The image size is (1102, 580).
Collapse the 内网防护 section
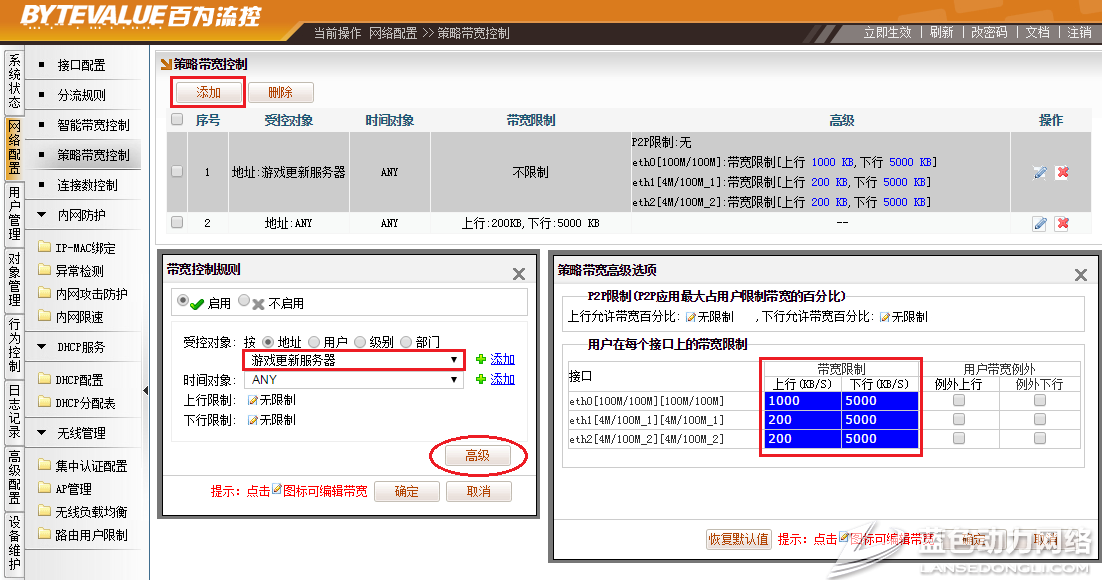pos(41,215)
